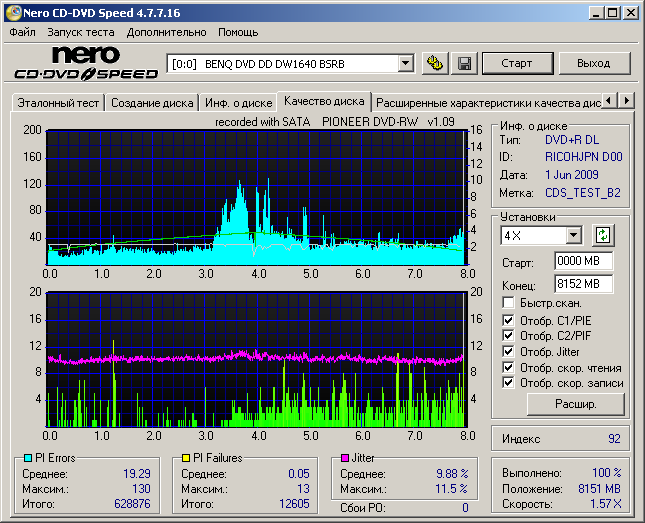Click the PI Failures maximum 13
The height and width of the screenshot is (523, 645).
pos(303,488)
